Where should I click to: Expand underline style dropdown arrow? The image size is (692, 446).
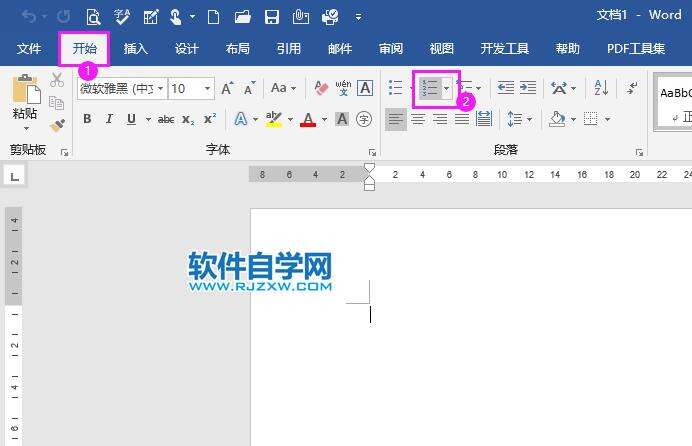tap(148, 119)
